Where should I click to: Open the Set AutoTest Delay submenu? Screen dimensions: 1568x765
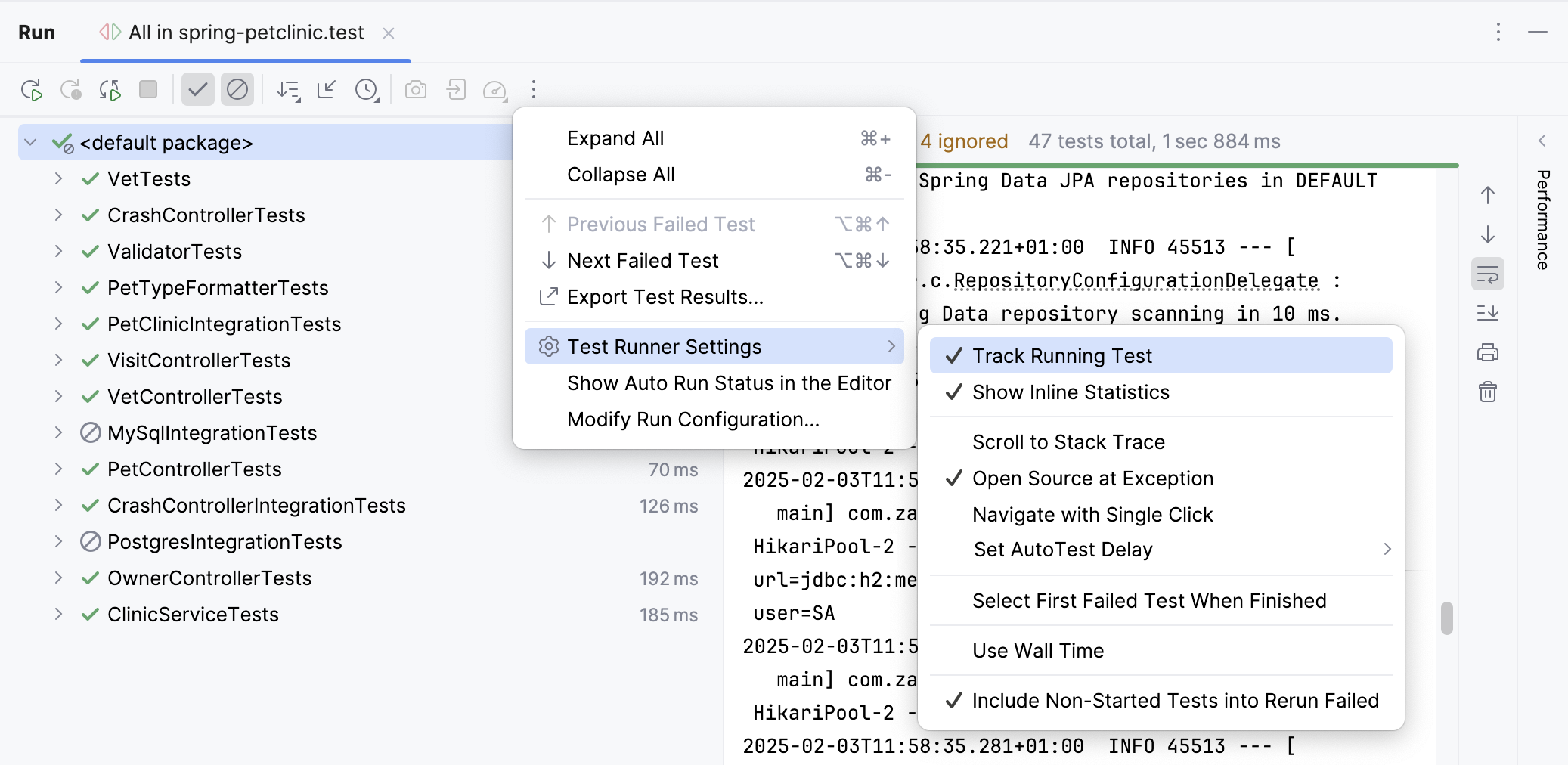pos(1061,550)
